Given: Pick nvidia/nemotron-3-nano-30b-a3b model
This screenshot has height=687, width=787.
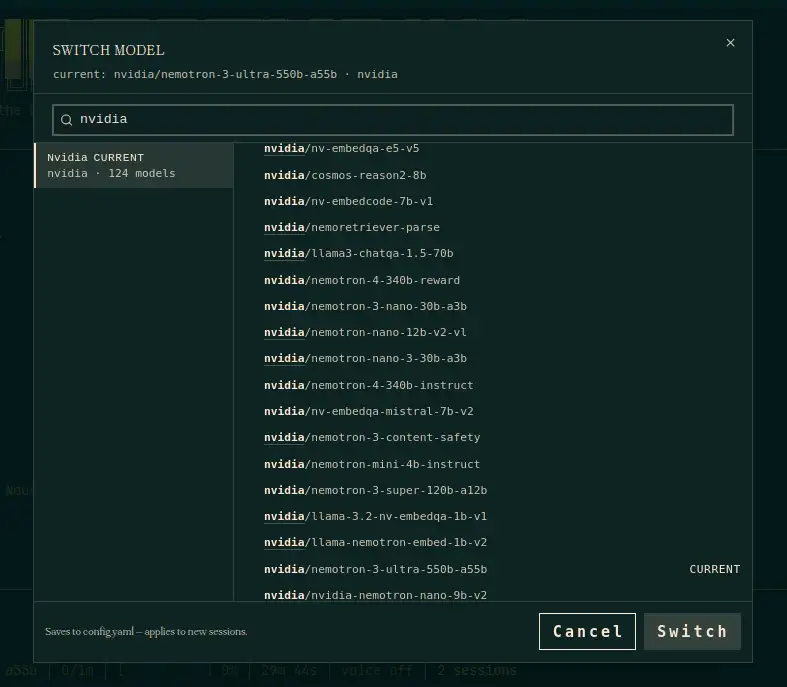Looking at the screenshot, I should tap(494, 306).
